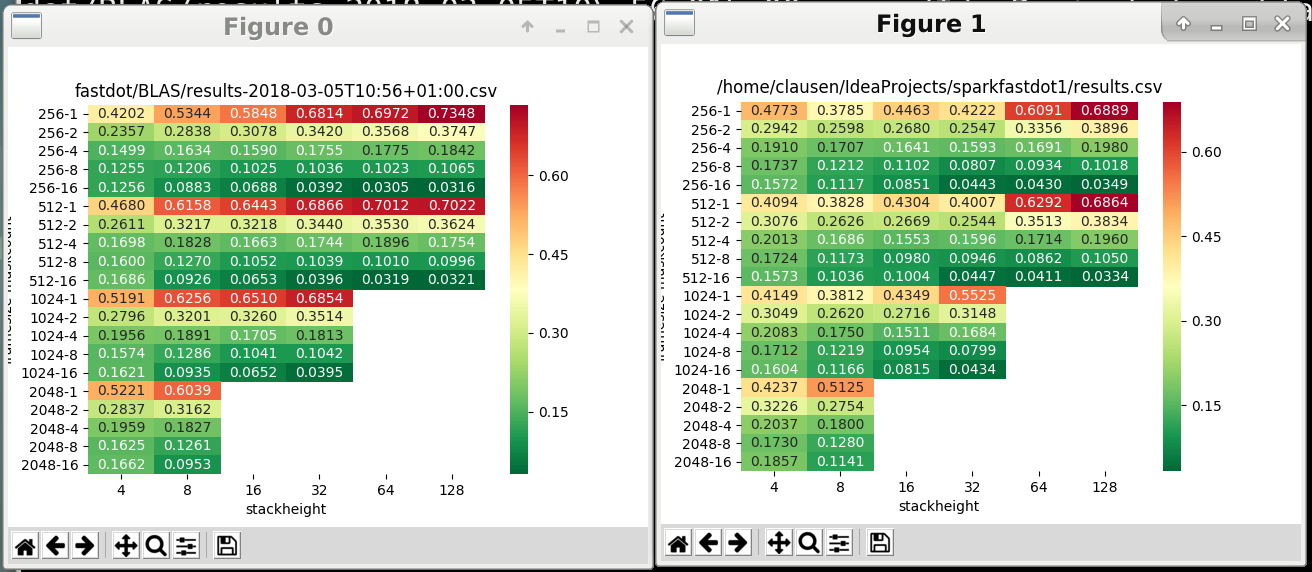Click the sparkfastdot1/results.csv plot title
This screenshot has height=572, width=1312.
coord(939,87)
